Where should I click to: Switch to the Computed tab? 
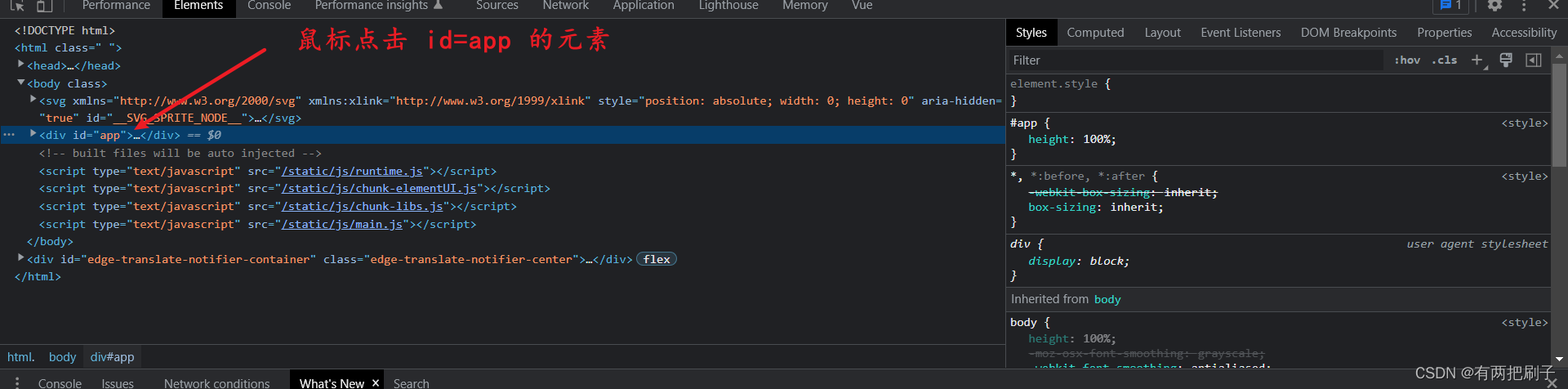coord(1095,33)
